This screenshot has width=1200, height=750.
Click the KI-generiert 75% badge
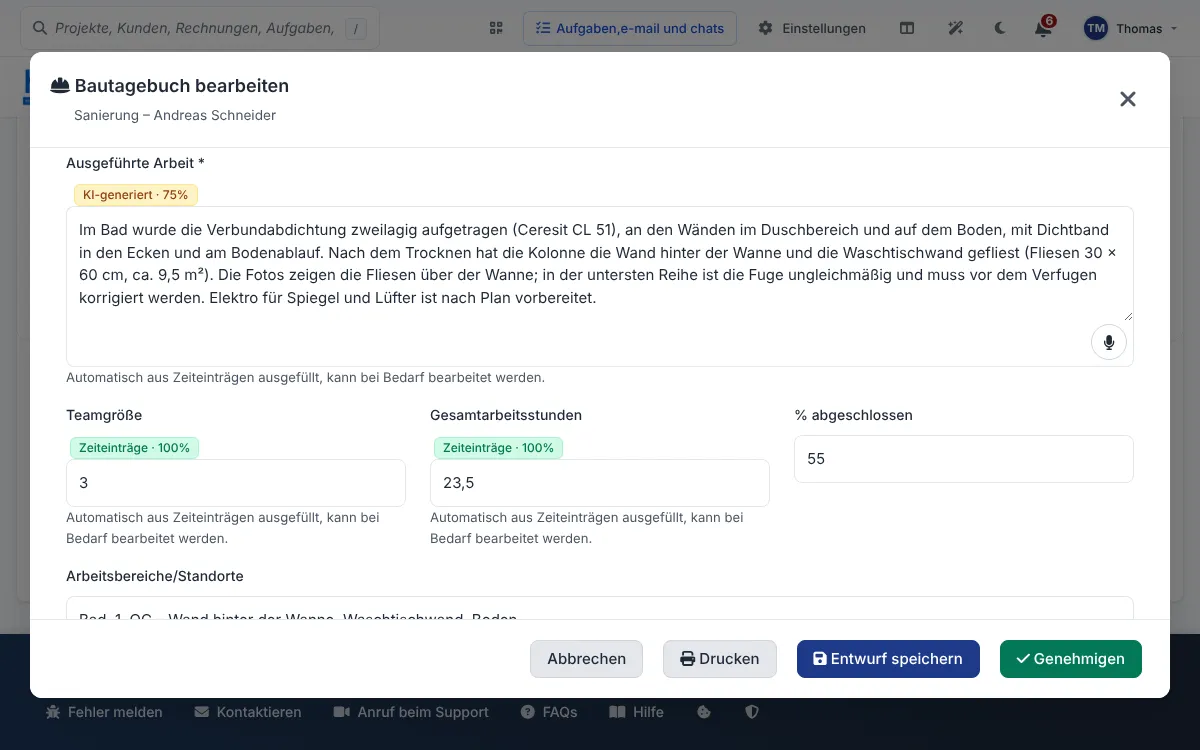(136, 195)
